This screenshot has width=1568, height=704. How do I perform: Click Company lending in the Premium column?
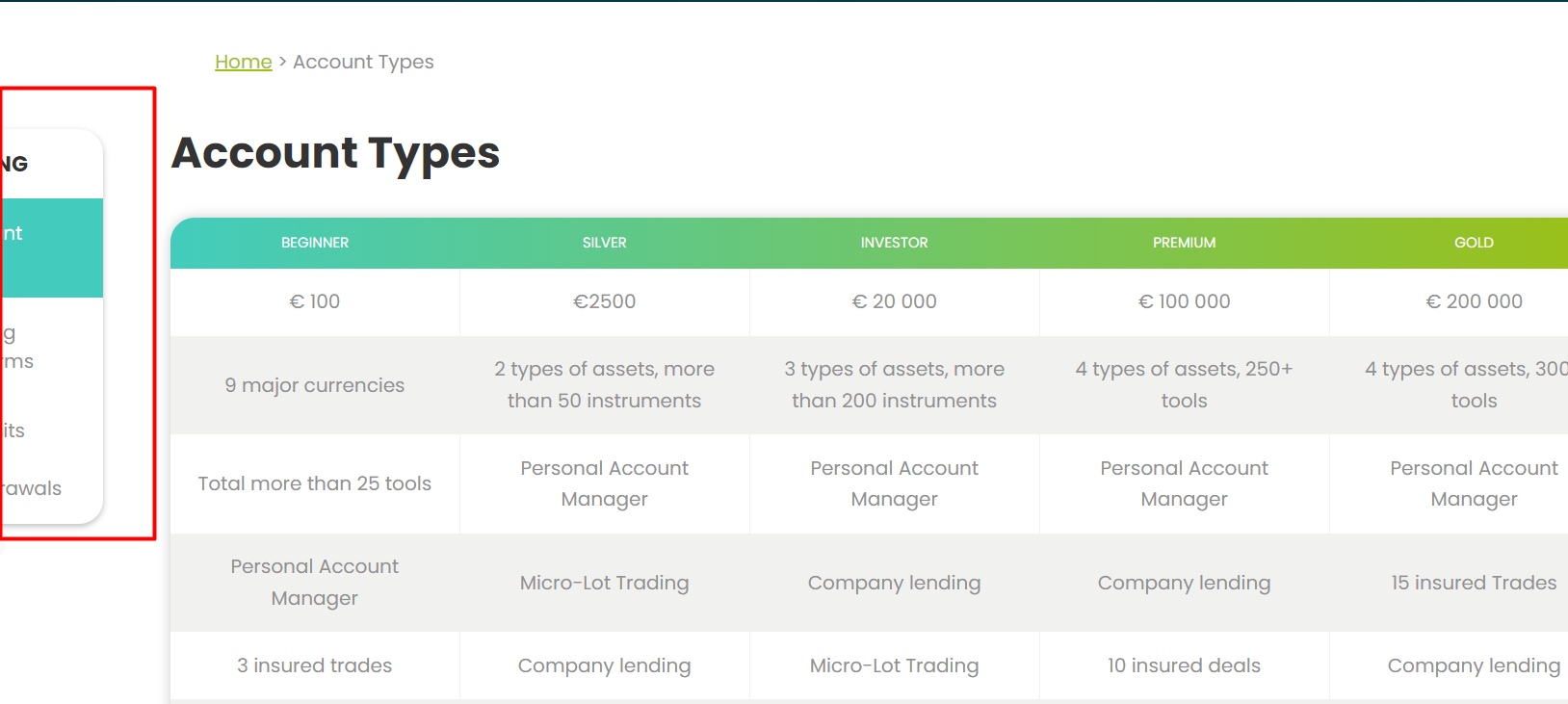pyautogui.click(x=1185, y=583)
